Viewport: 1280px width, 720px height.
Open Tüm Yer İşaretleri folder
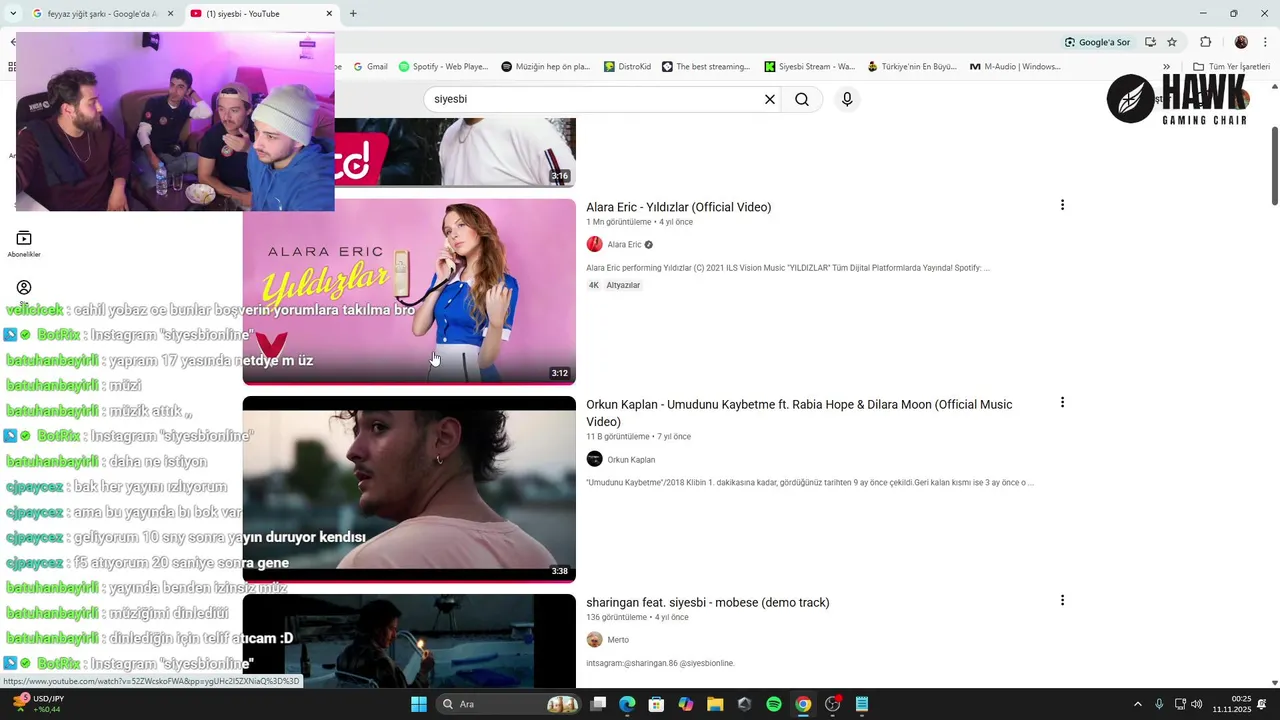click(1231, 67)
